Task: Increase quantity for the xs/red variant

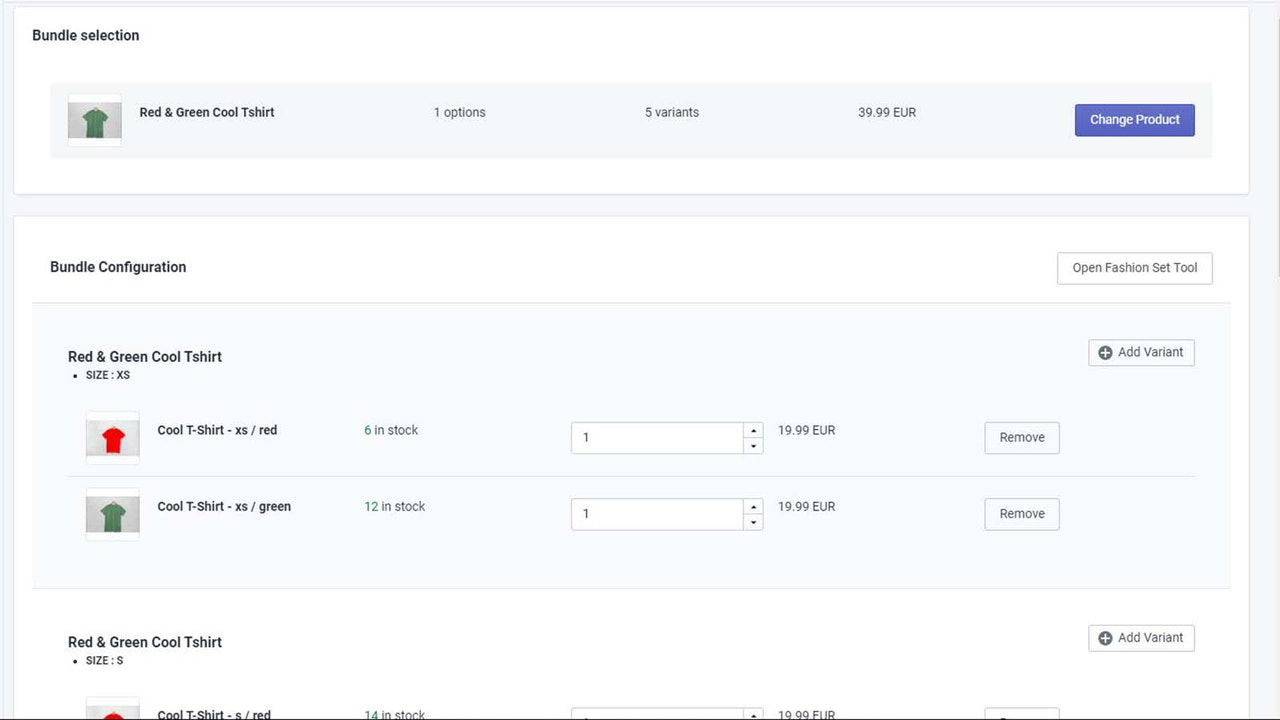Action: (753, 430)
